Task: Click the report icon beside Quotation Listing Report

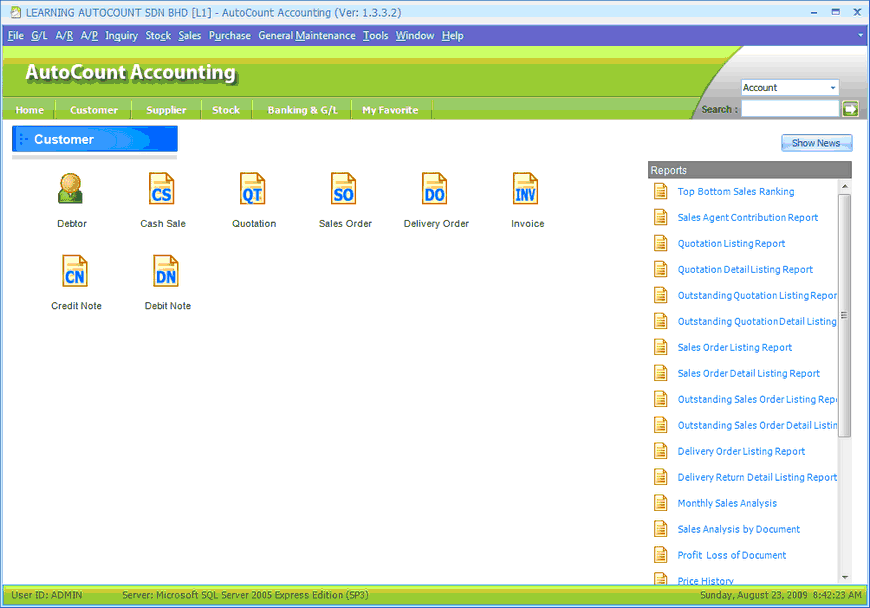Action: [x=660, y=244]
